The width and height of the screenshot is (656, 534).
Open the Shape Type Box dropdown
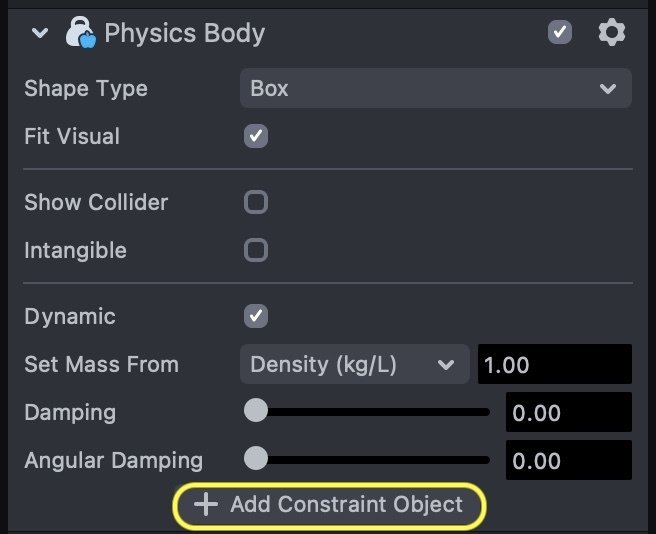coord(435,88)
